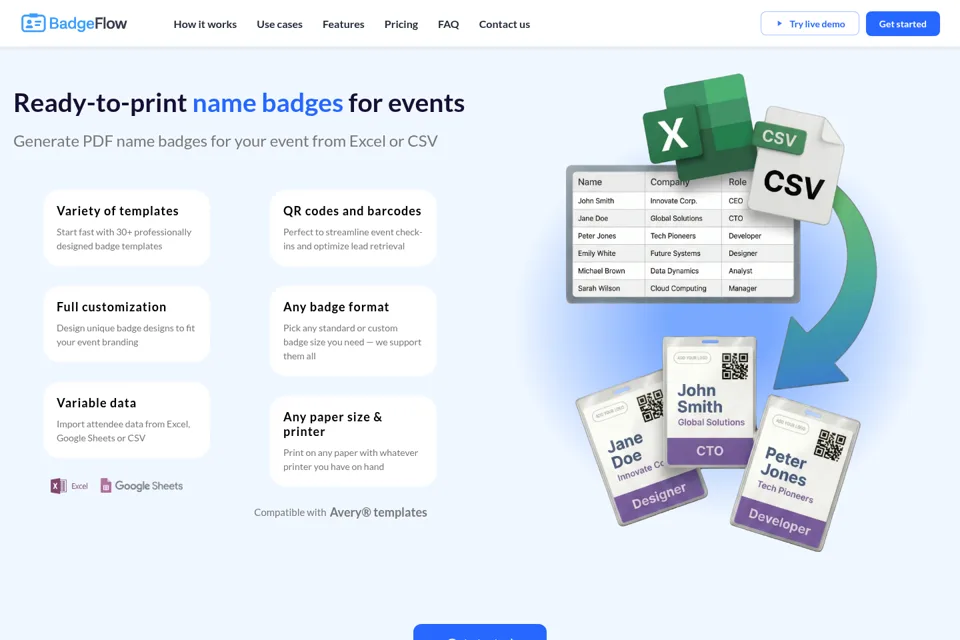960x640 pixels.
Task: Click the CTO label on John Smith badge
Action: (710, 451)
